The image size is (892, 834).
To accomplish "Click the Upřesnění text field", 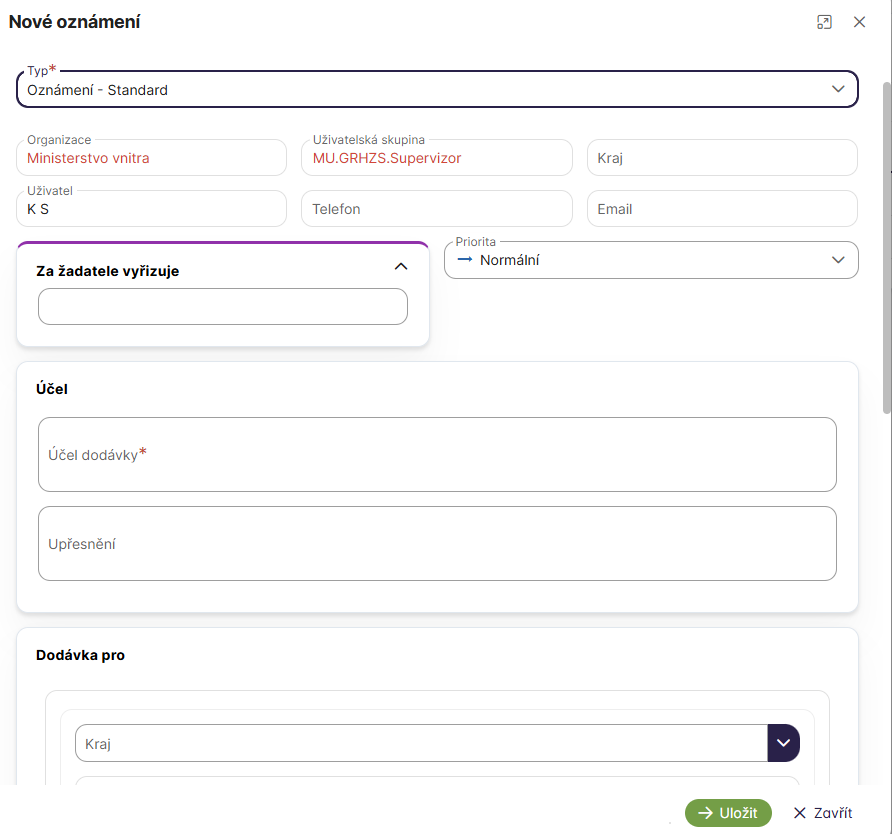I will (x=436, y=544).
